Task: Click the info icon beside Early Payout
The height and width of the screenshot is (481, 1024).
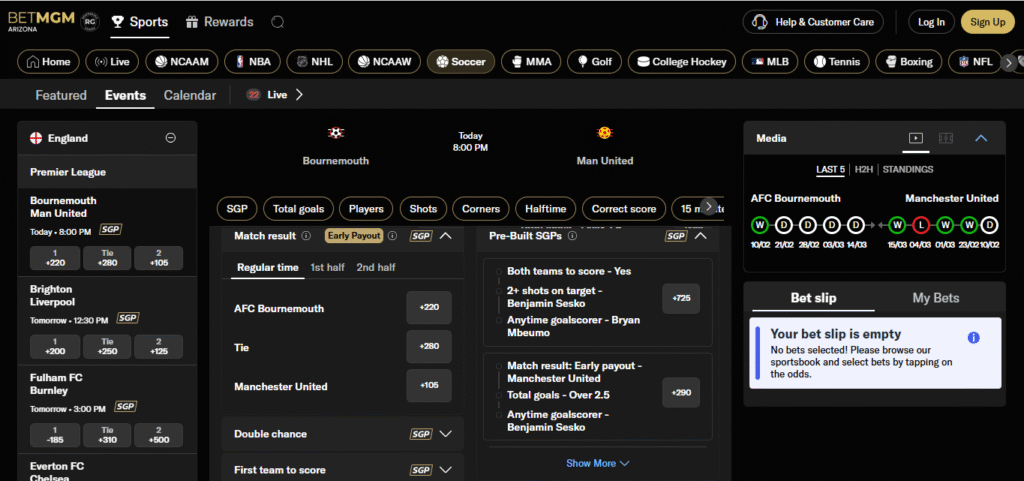Action: click(392, 236)
